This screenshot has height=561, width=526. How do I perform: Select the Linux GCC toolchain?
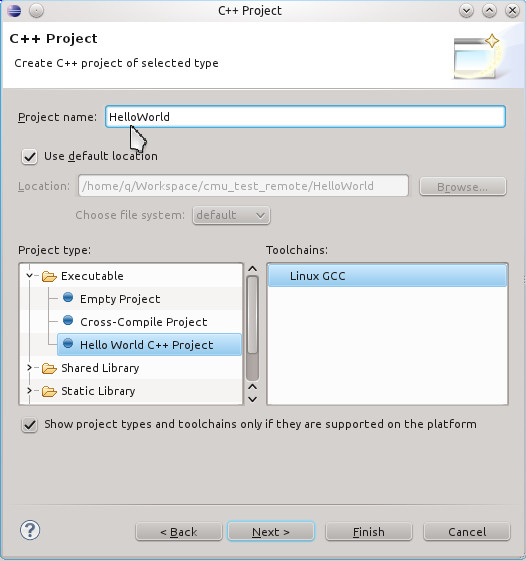coord(387,276)
